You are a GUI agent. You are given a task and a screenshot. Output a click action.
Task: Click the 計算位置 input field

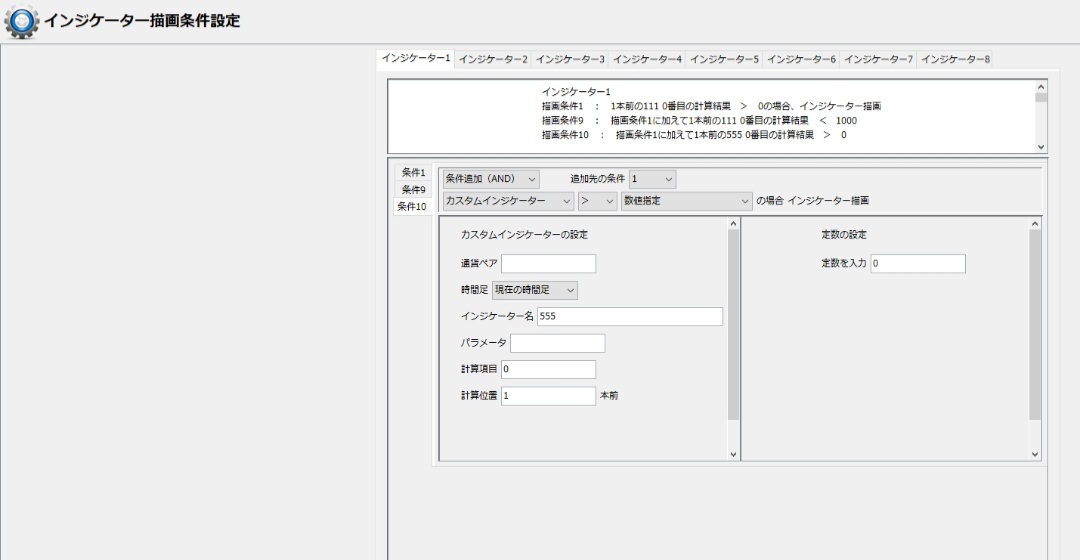point(548,396)
